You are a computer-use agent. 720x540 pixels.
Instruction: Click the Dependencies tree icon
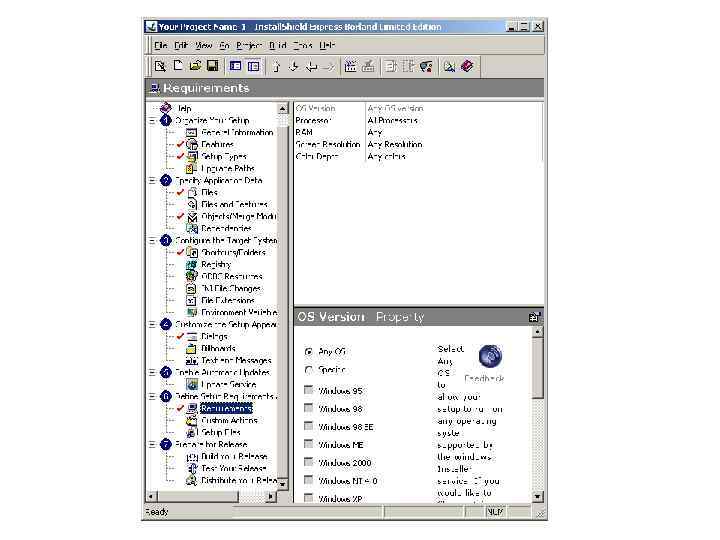point(191,228)
